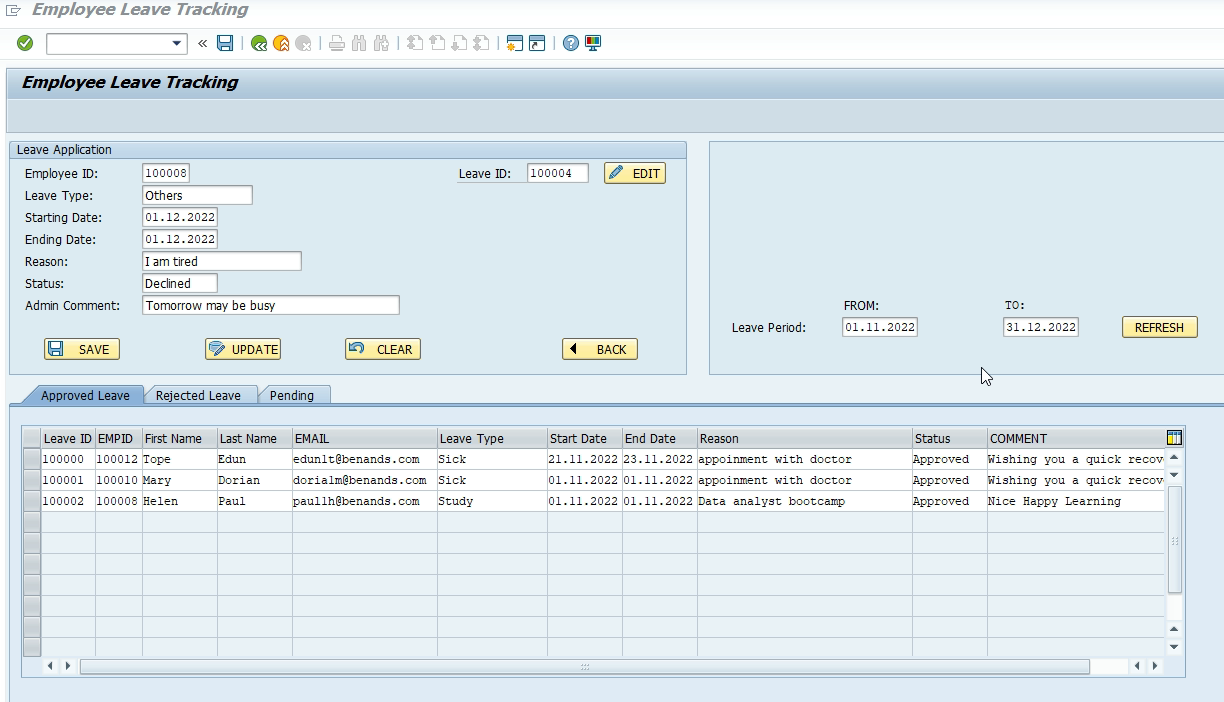Viewport: 1224px width, 702px height.
Task: Open the Pending tab
Action: point(293,395)
